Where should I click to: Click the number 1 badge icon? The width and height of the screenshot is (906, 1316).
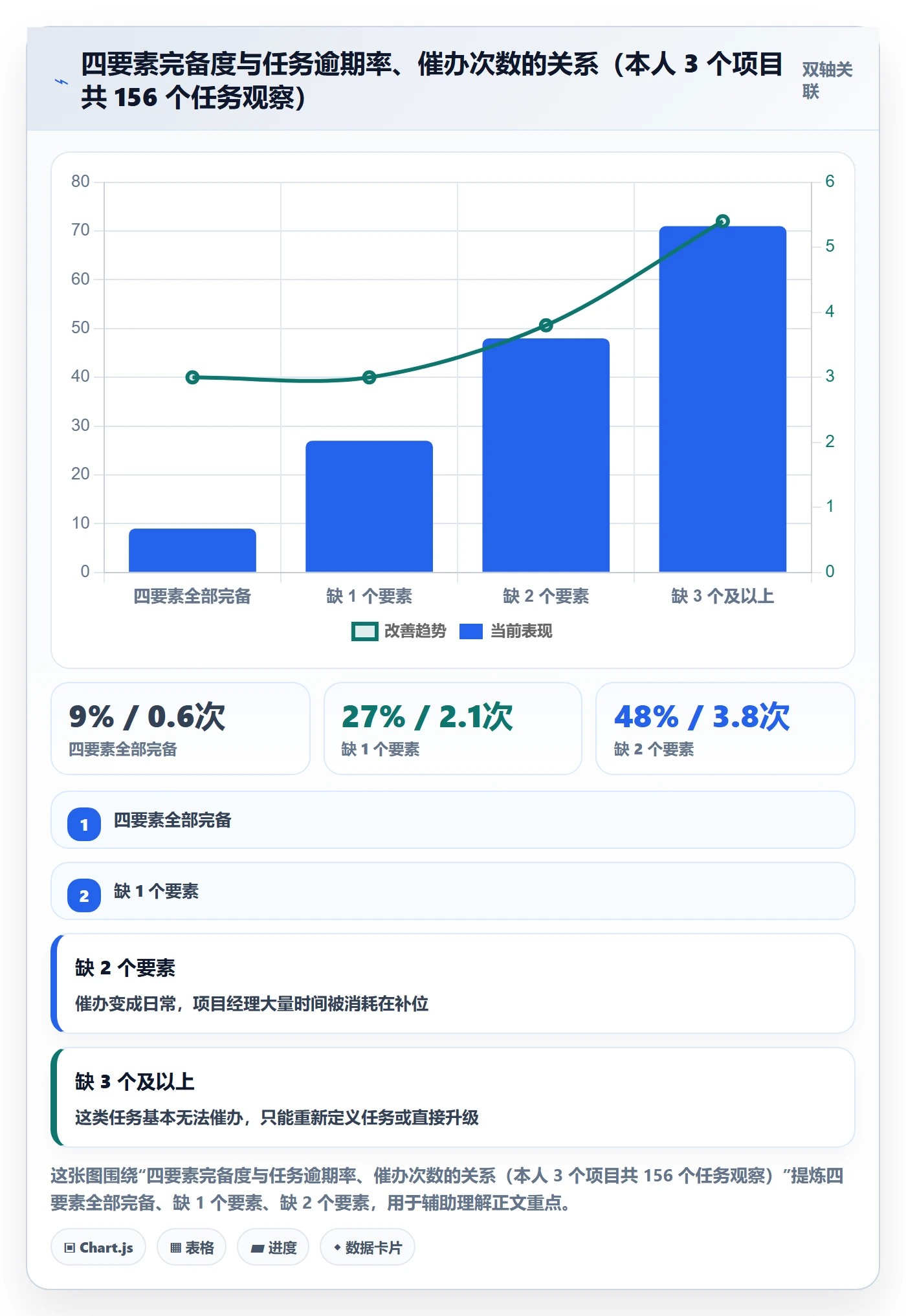tap(84, 824)
